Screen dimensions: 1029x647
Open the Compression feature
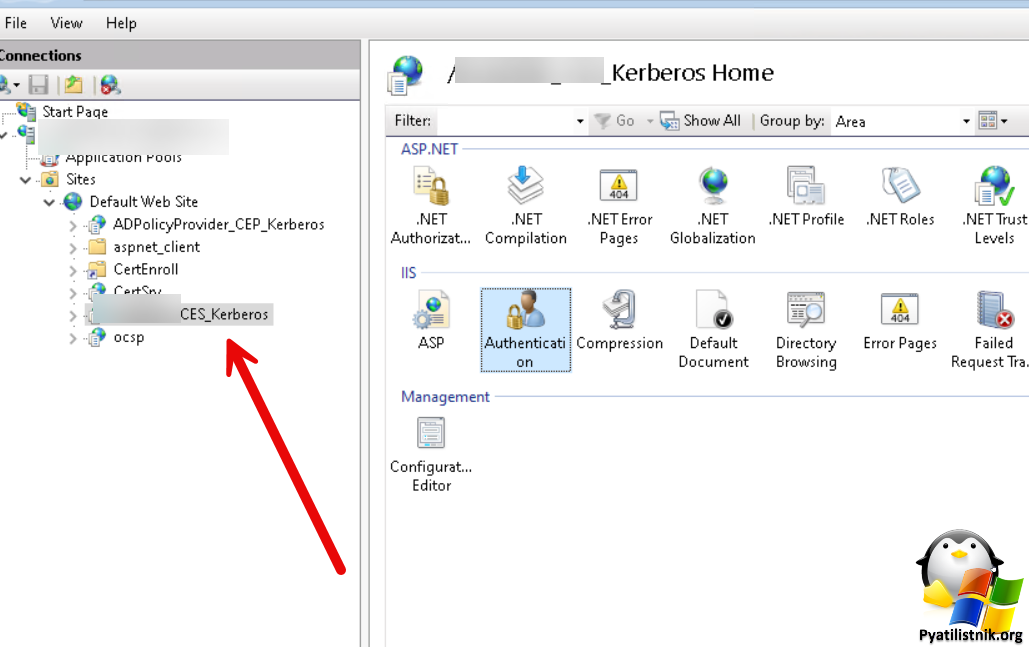click(620, 320)
